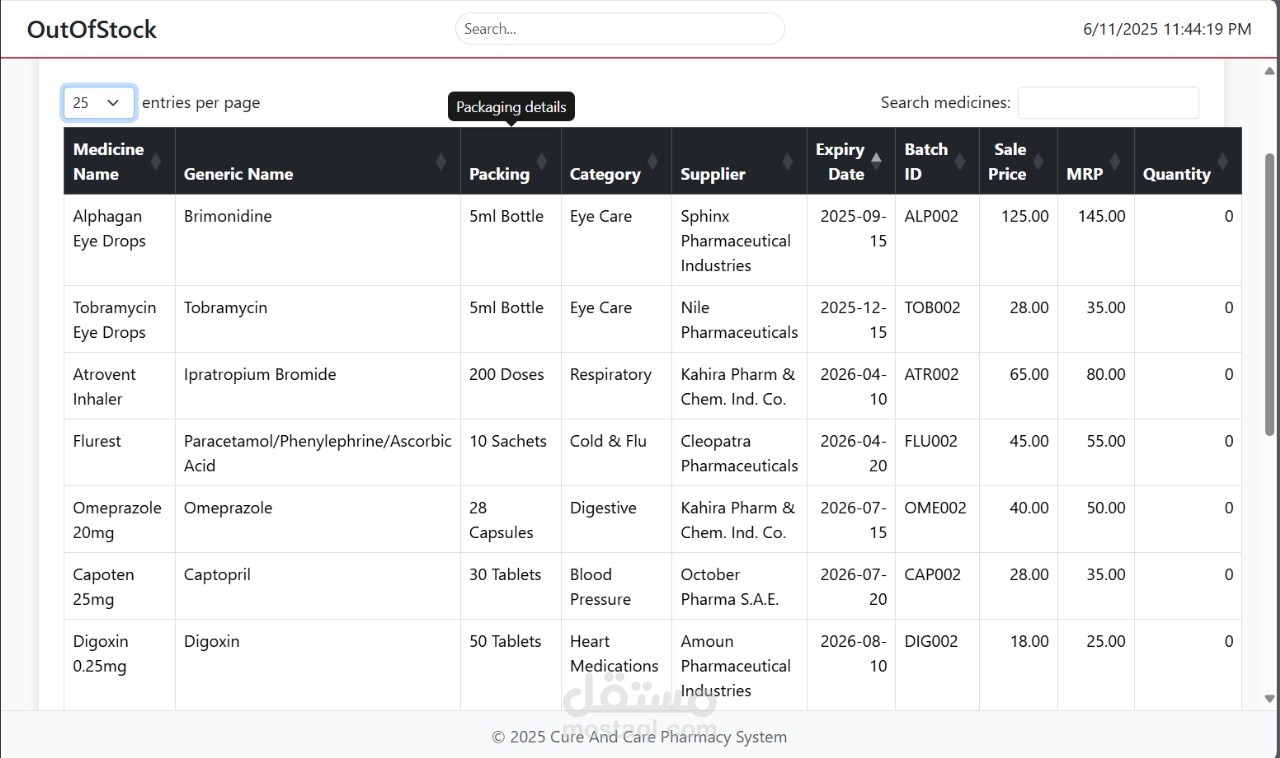Viewport: 1280px width, 758px height.
Task: Click the Category sort arrows icon
Action: click(652, 161)
